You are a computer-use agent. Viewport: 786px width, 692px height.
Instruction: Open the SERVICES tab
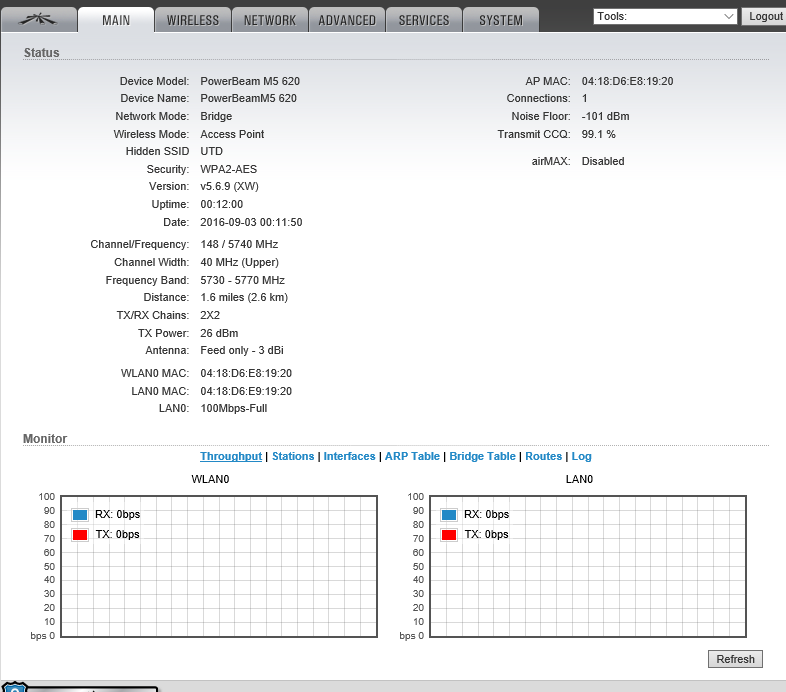tap(424, 20)
